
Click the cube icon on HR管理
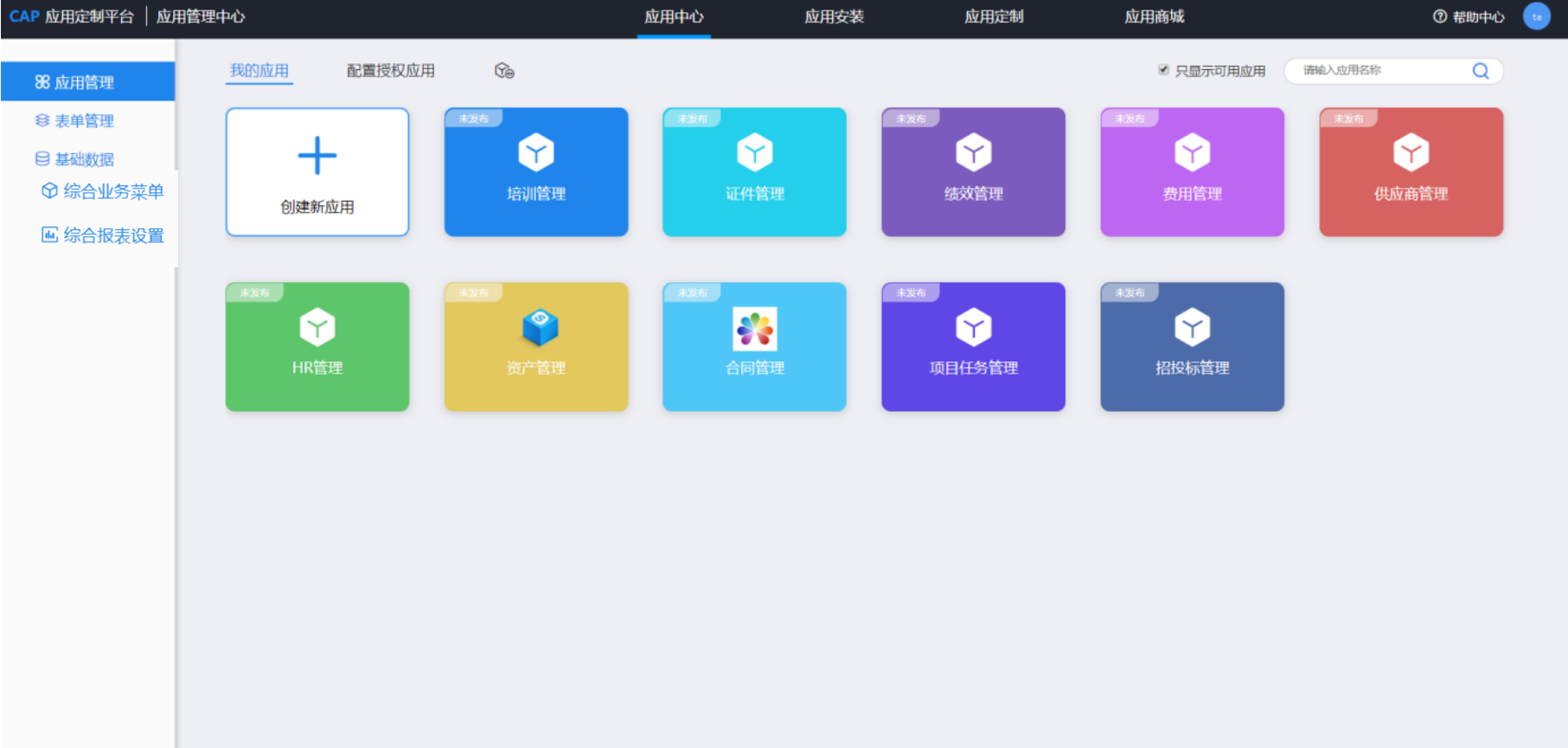coord(317,328)
